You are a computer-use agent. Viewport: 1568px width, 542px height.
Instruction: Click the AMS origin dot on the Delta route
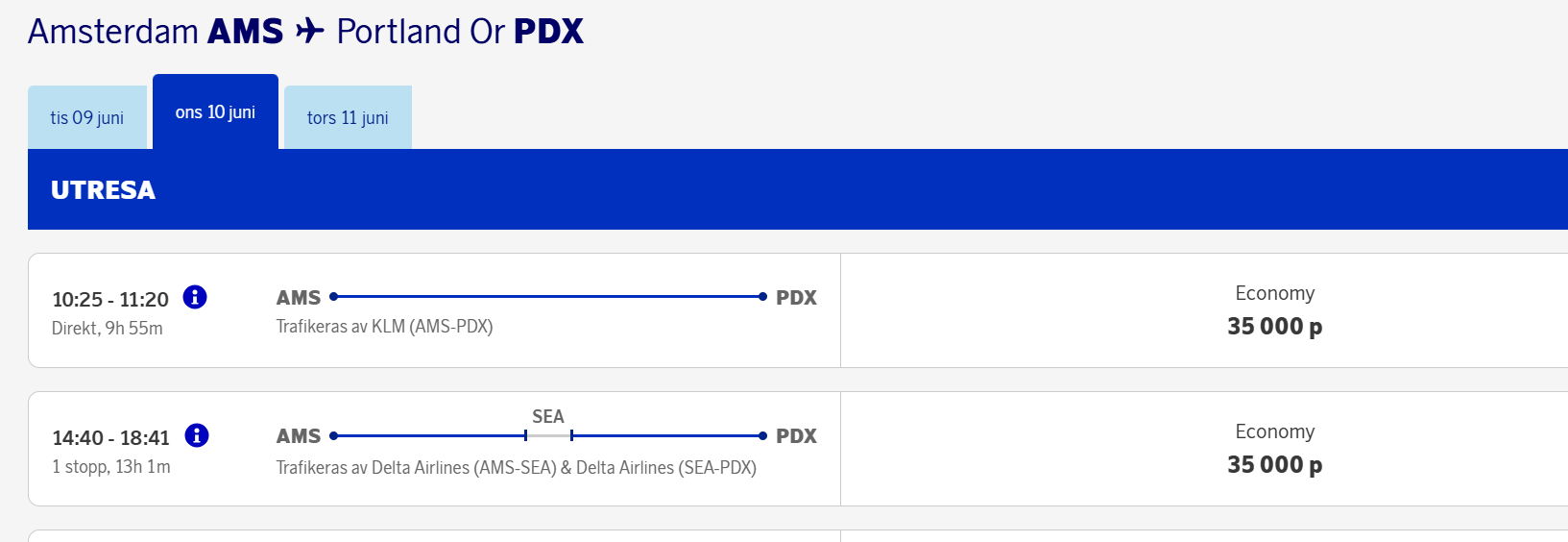click(333, 435)
